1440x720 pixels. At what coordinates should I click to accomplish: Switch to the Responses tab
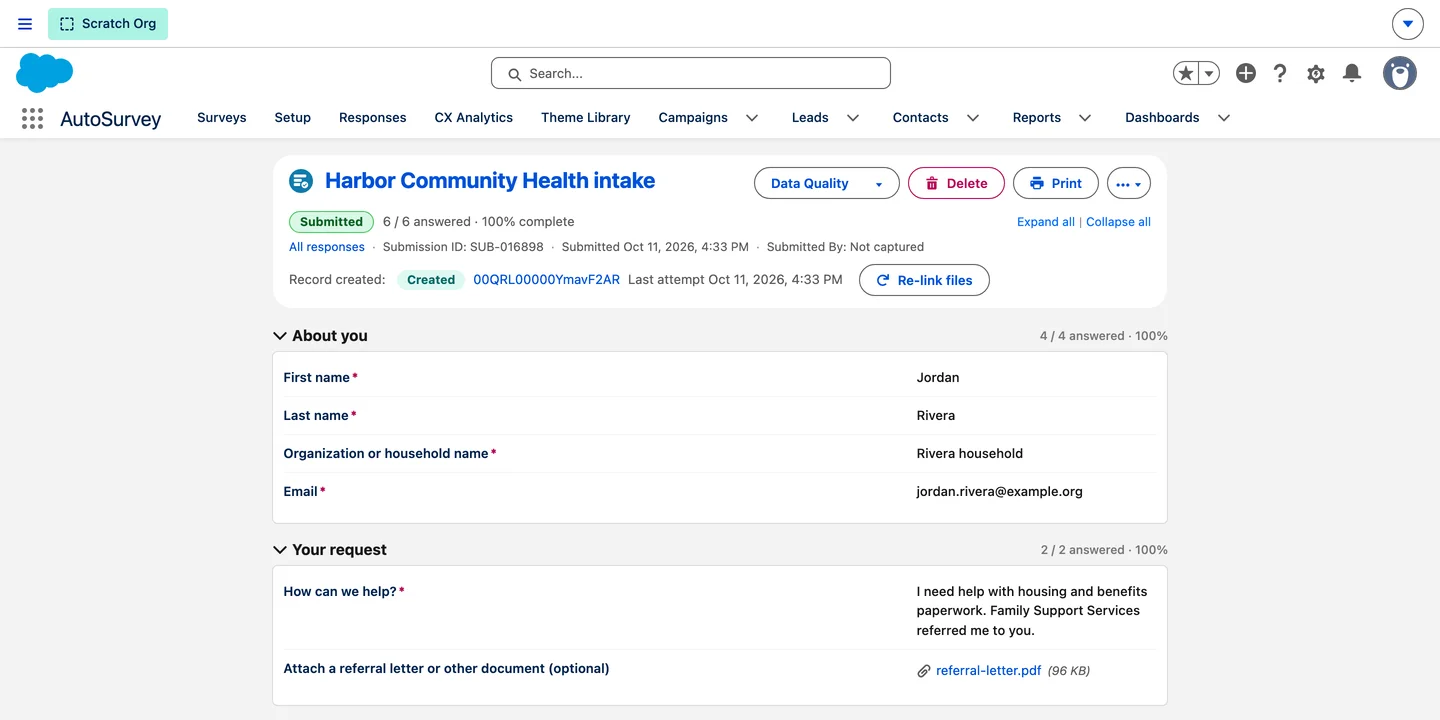coord(373,118)
